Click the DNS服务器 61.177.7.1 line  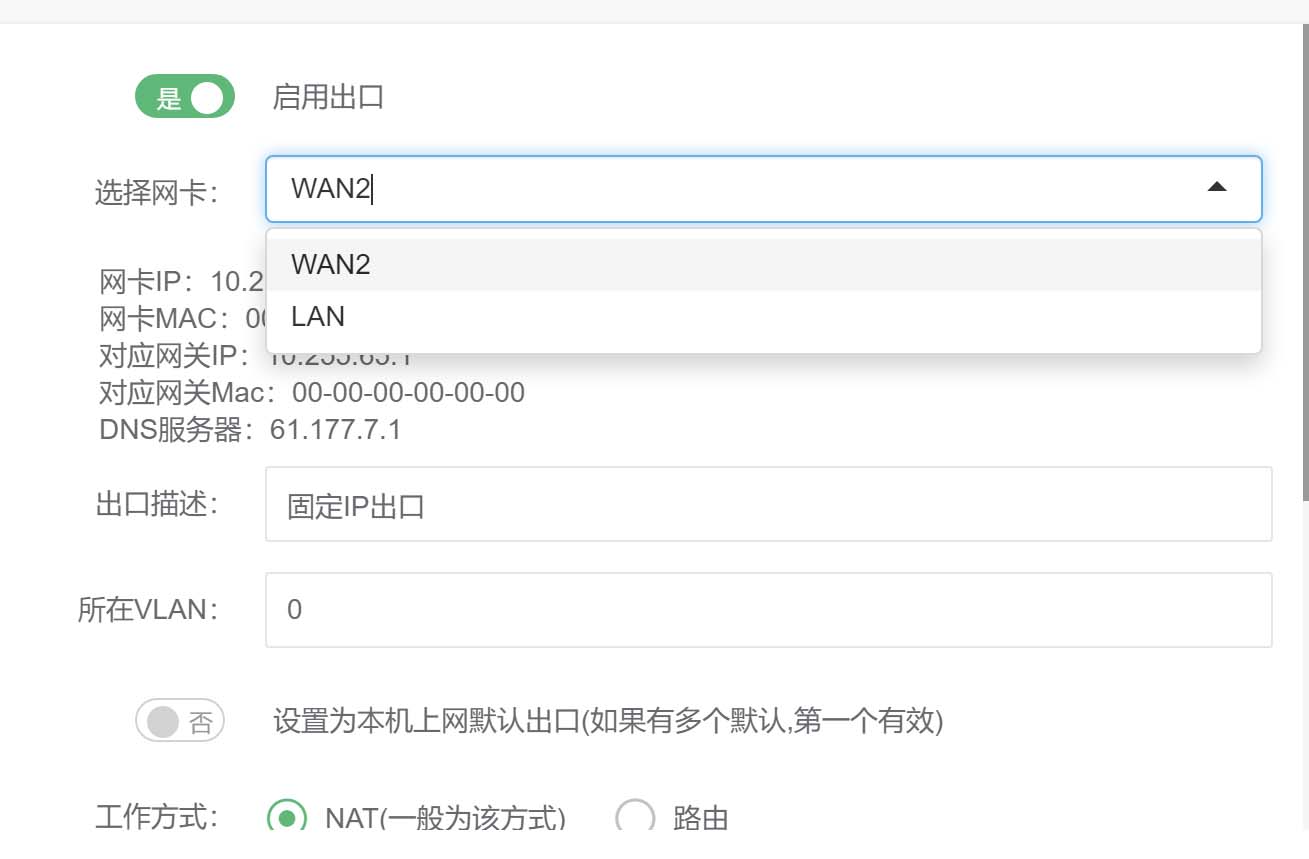click(250, 430)
